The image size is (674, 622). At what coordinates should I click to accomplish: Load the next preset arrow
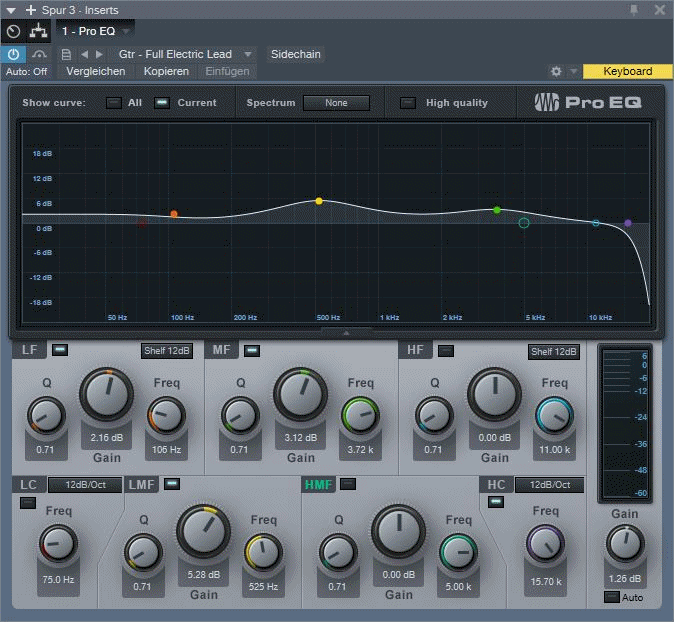[99, 55]
